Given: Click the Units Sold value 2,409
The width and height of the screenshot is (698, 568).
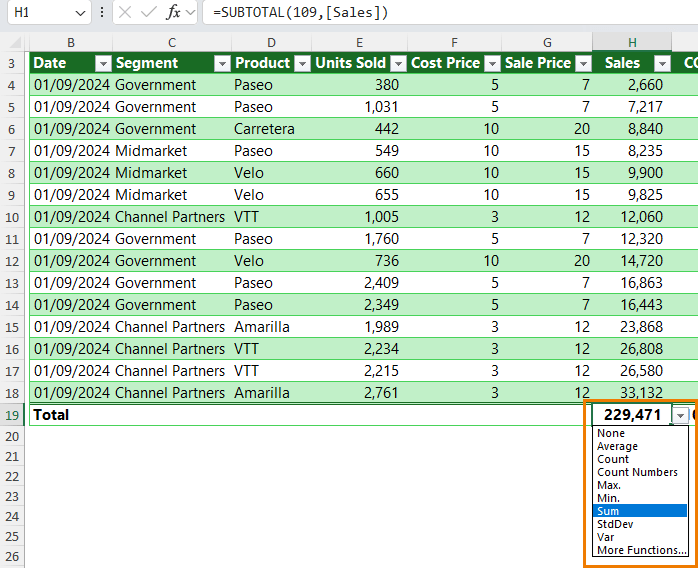Looking at the screenshot, I should 359,283.
